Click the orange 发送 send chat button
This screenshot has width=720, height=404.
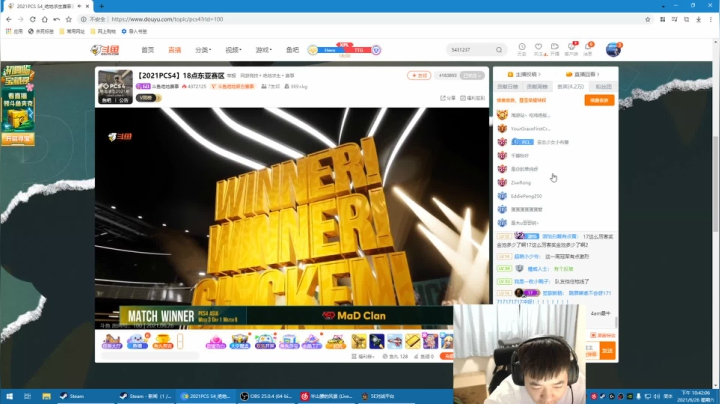click(x=608, y=350)
